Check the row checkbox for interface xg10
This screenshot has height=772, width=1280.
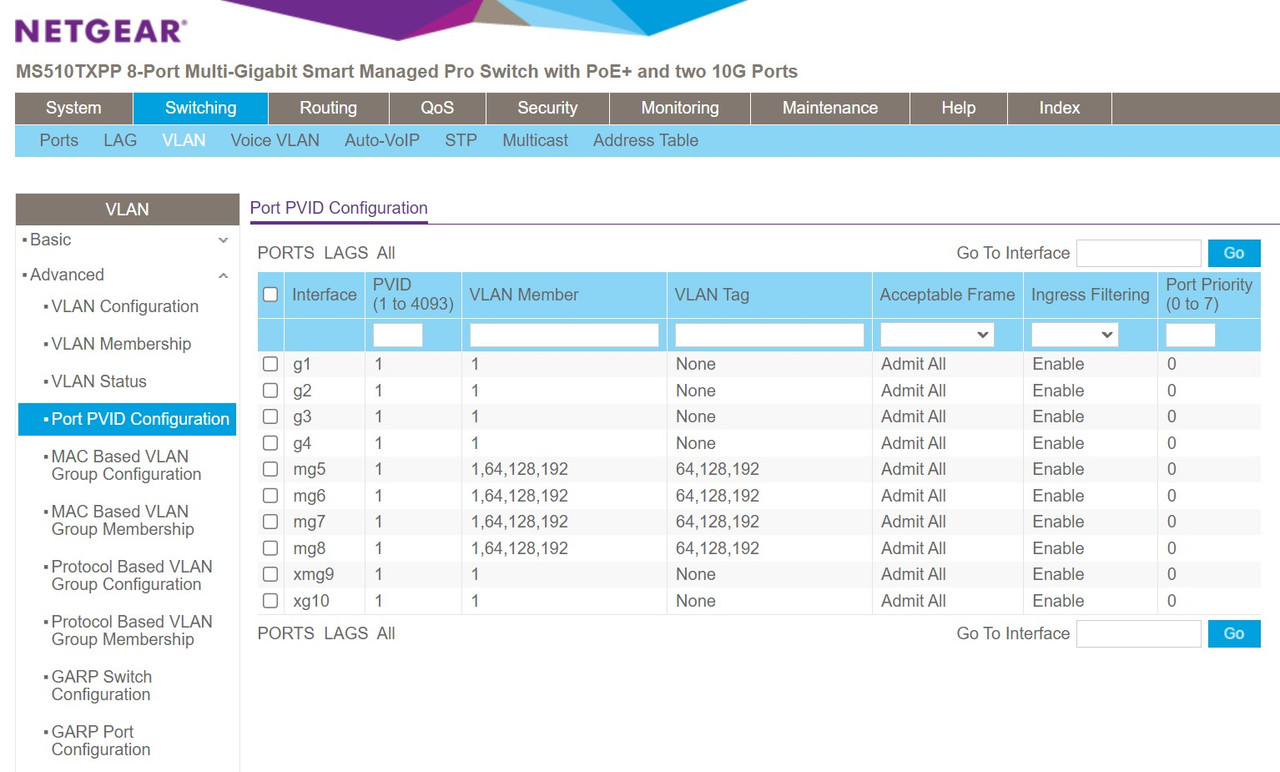[x=270, y=600]
